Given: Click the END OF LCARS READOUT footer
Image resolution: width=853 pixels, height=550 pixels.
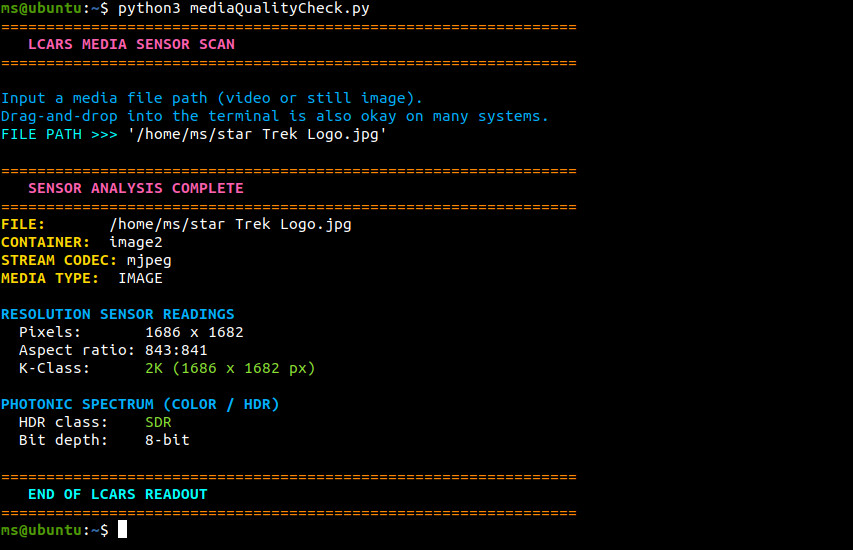Looking at the screenshot, I should 117,494.
